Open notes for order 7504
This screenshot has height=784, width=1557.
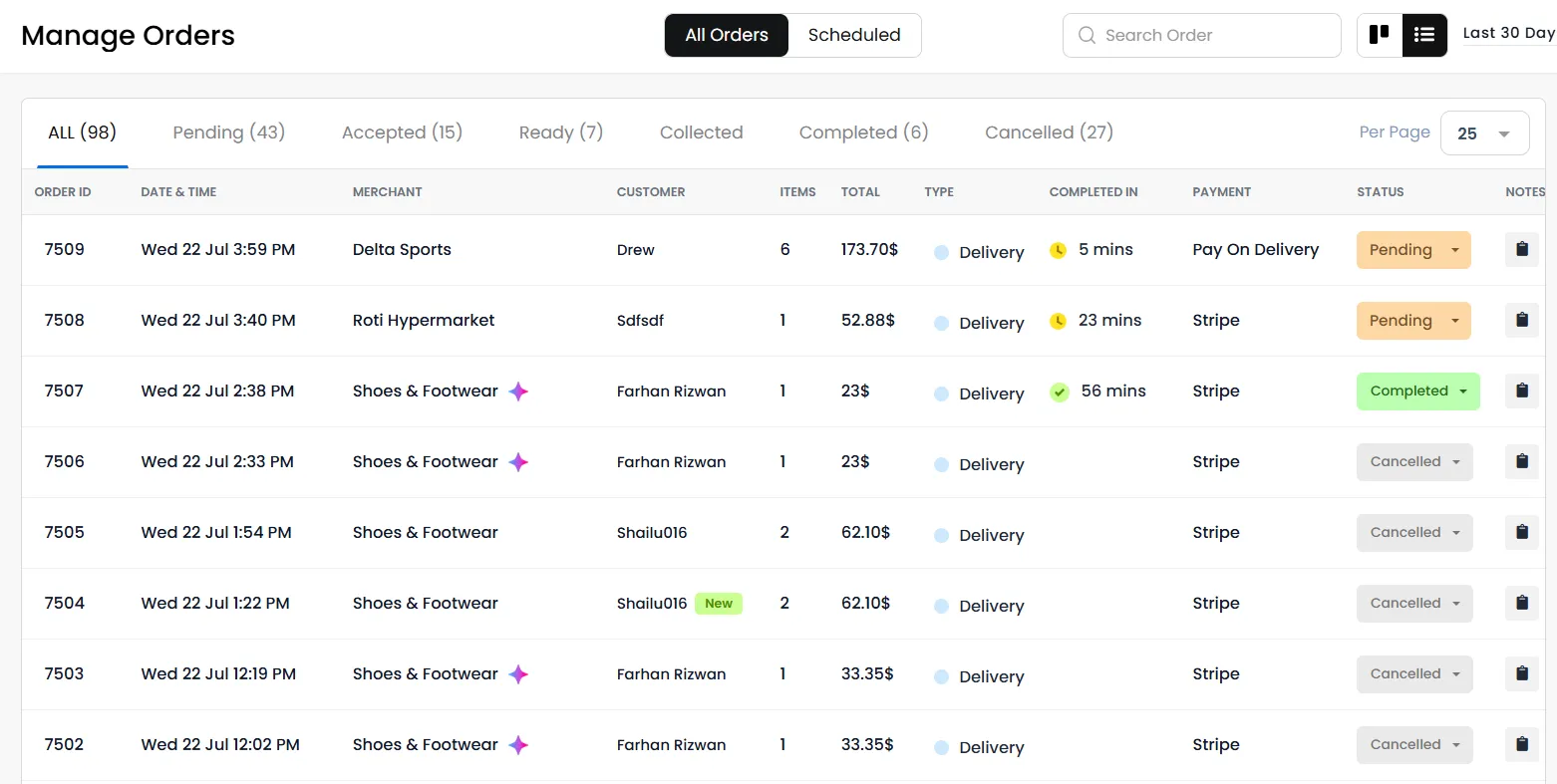click(1521, 604)
